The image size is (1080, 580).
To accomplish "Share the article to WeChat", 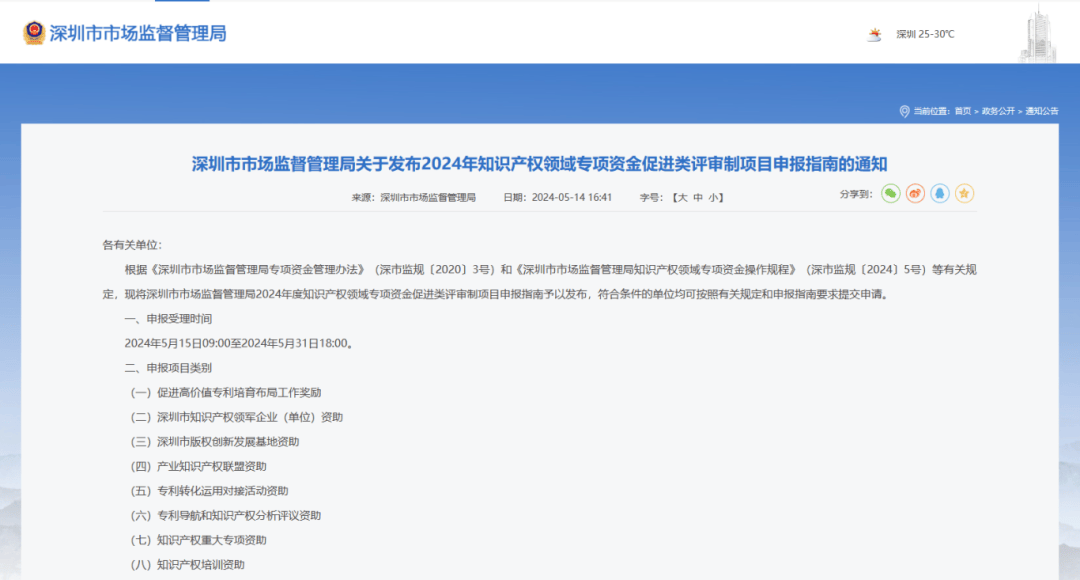I will pyautogui.click(x=891, y=194).
